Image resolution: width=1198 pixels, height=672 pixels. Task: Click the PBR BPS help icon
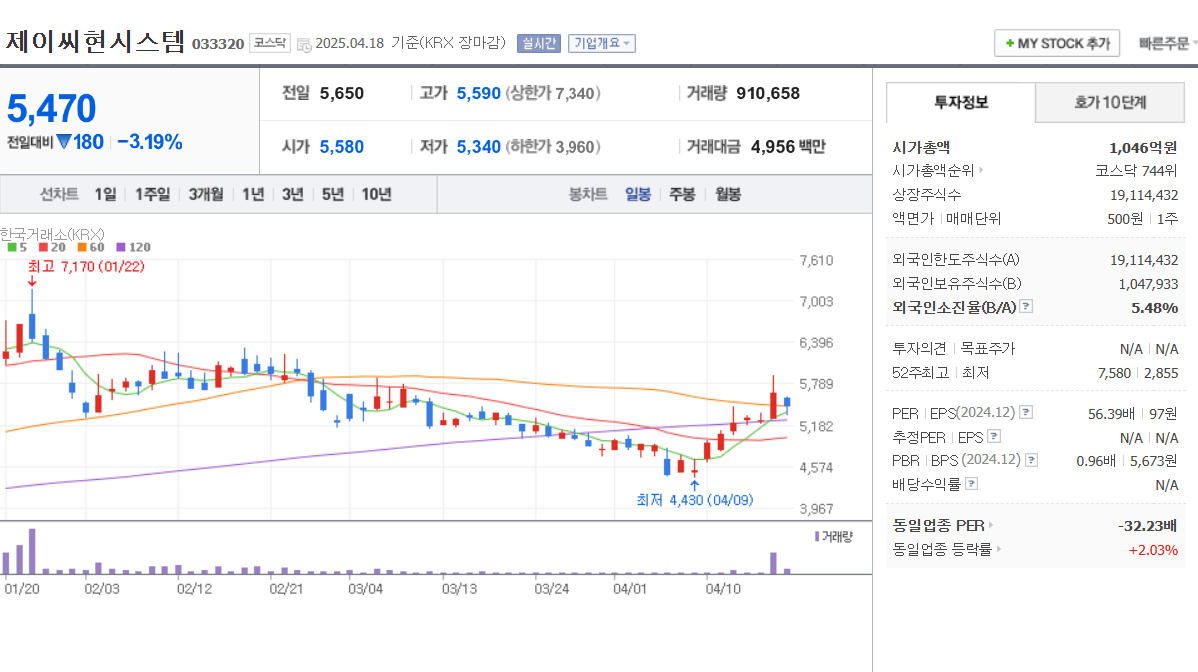[1031, 460]
